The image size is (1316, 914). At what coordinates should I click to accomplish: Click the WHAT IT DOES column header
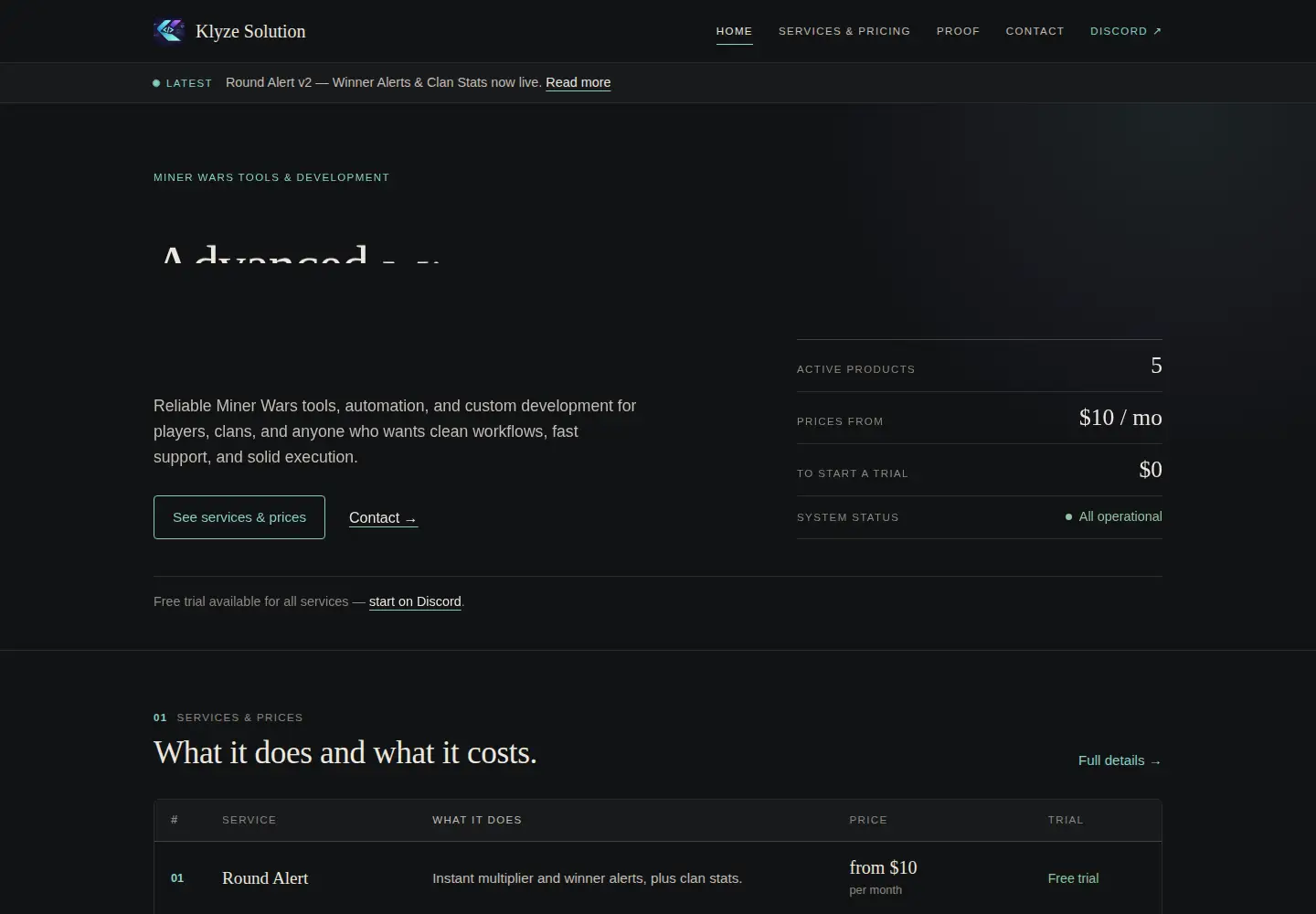click(477, 820)
